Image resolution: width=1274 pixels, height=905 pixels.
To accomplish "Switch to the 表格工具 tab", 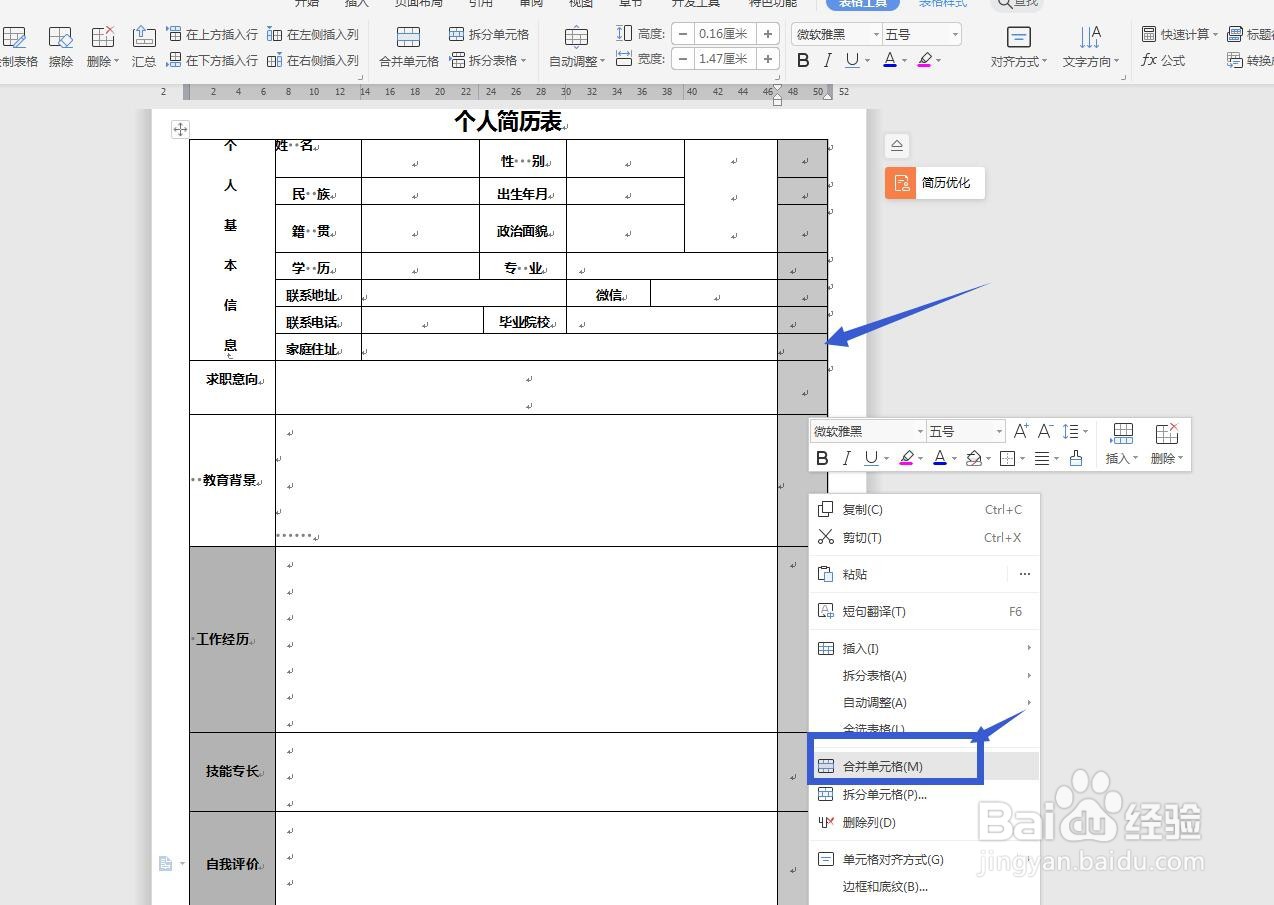I will tap(862, 4).
